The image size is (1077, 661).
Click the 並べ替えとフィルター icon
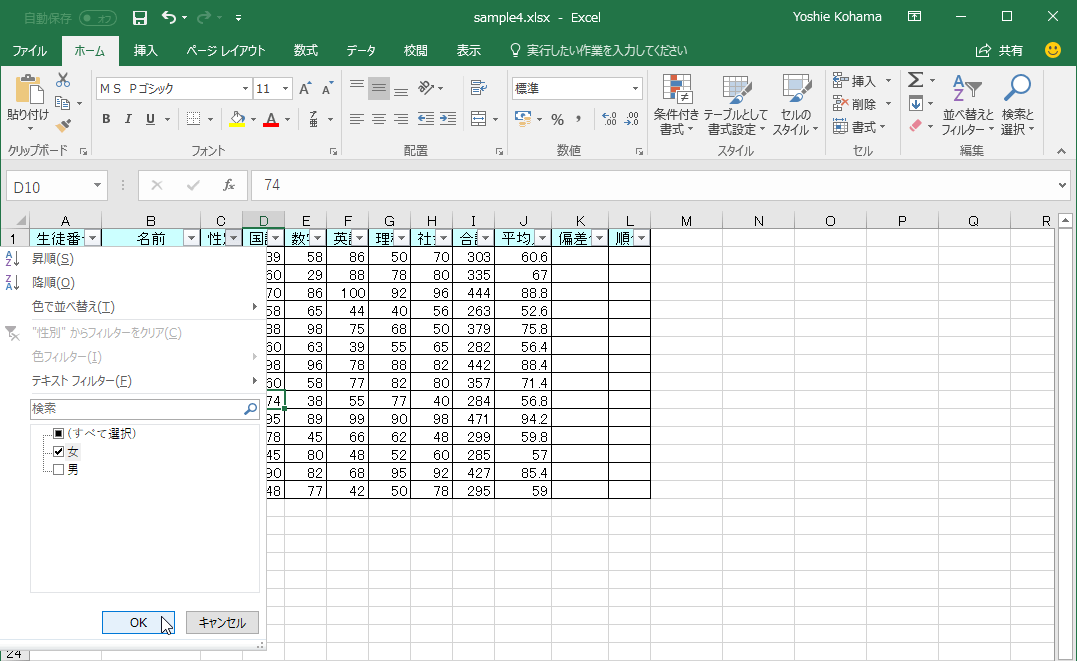point(969,103)
